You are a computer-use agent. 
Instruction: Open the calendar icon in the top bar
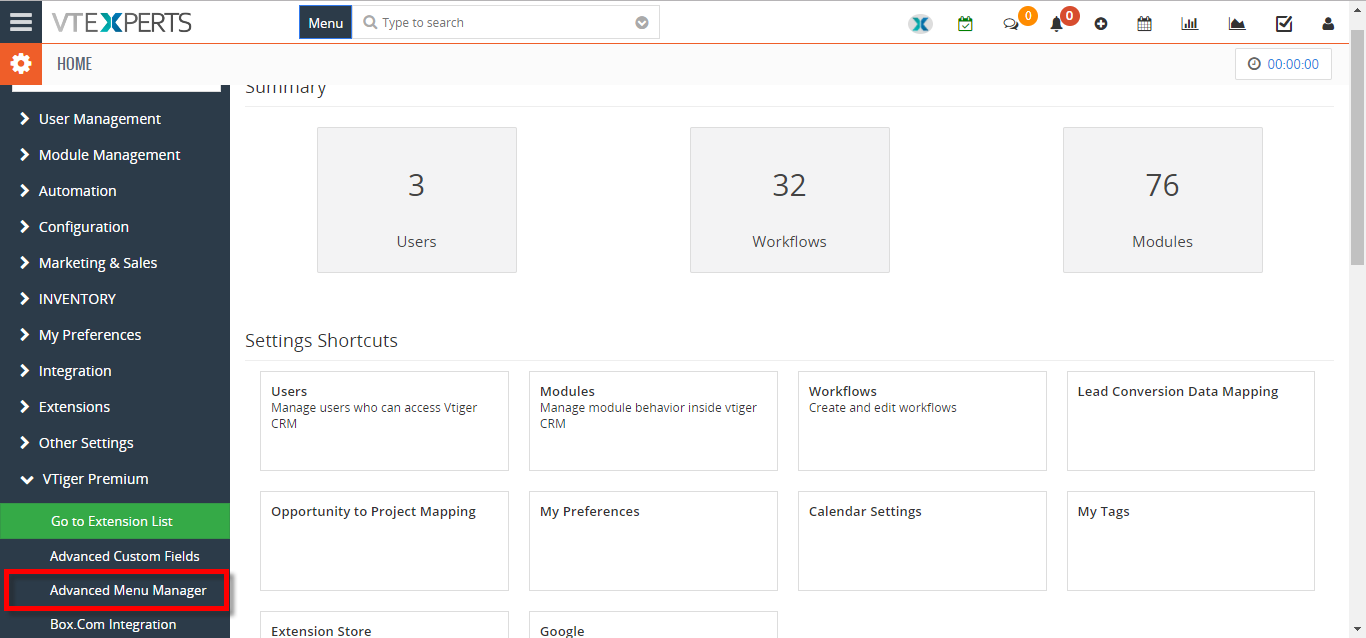point(1144,24)
